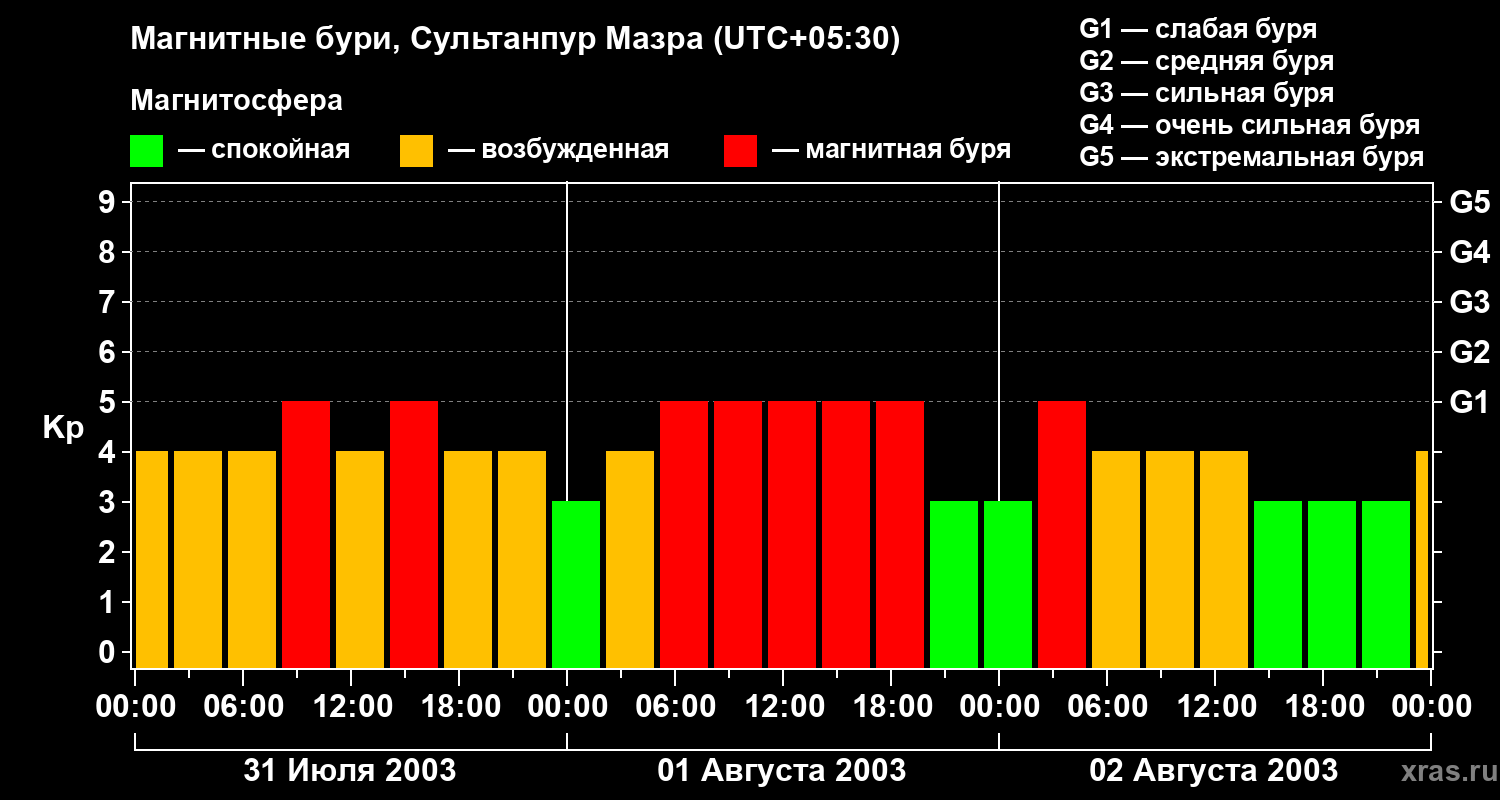Screen dimensions: 1500x800
Task: Click the second red Kp 5 bar on 31 Июля
Action: click(414, 535)
